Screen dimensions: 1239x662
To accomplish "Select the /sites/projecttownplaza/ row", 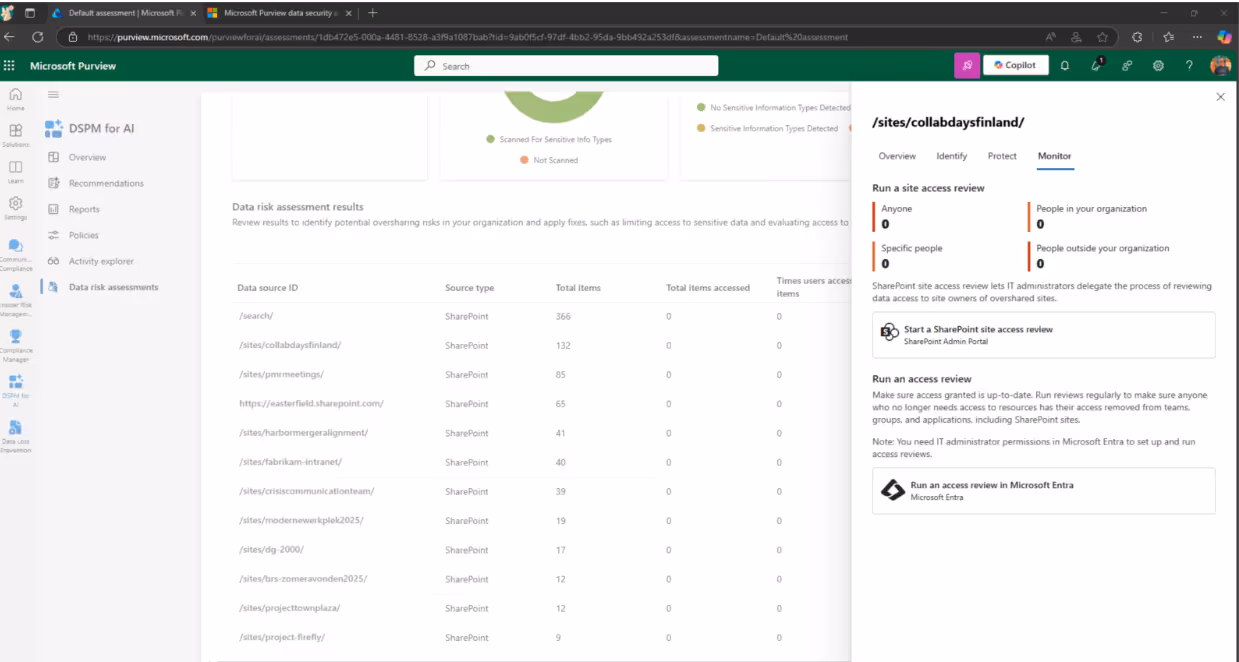I will tap(543, 609).
